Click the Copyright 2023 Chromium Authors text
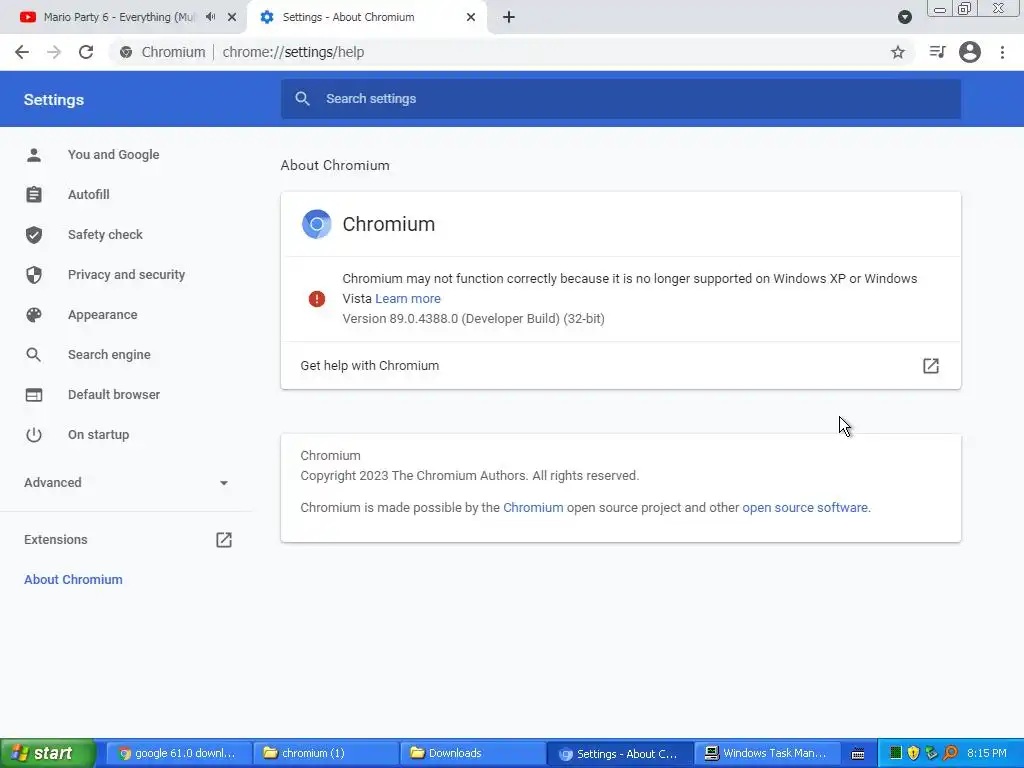The height and width of the screenshot is (768, 1024). click(x=470, y=475)
